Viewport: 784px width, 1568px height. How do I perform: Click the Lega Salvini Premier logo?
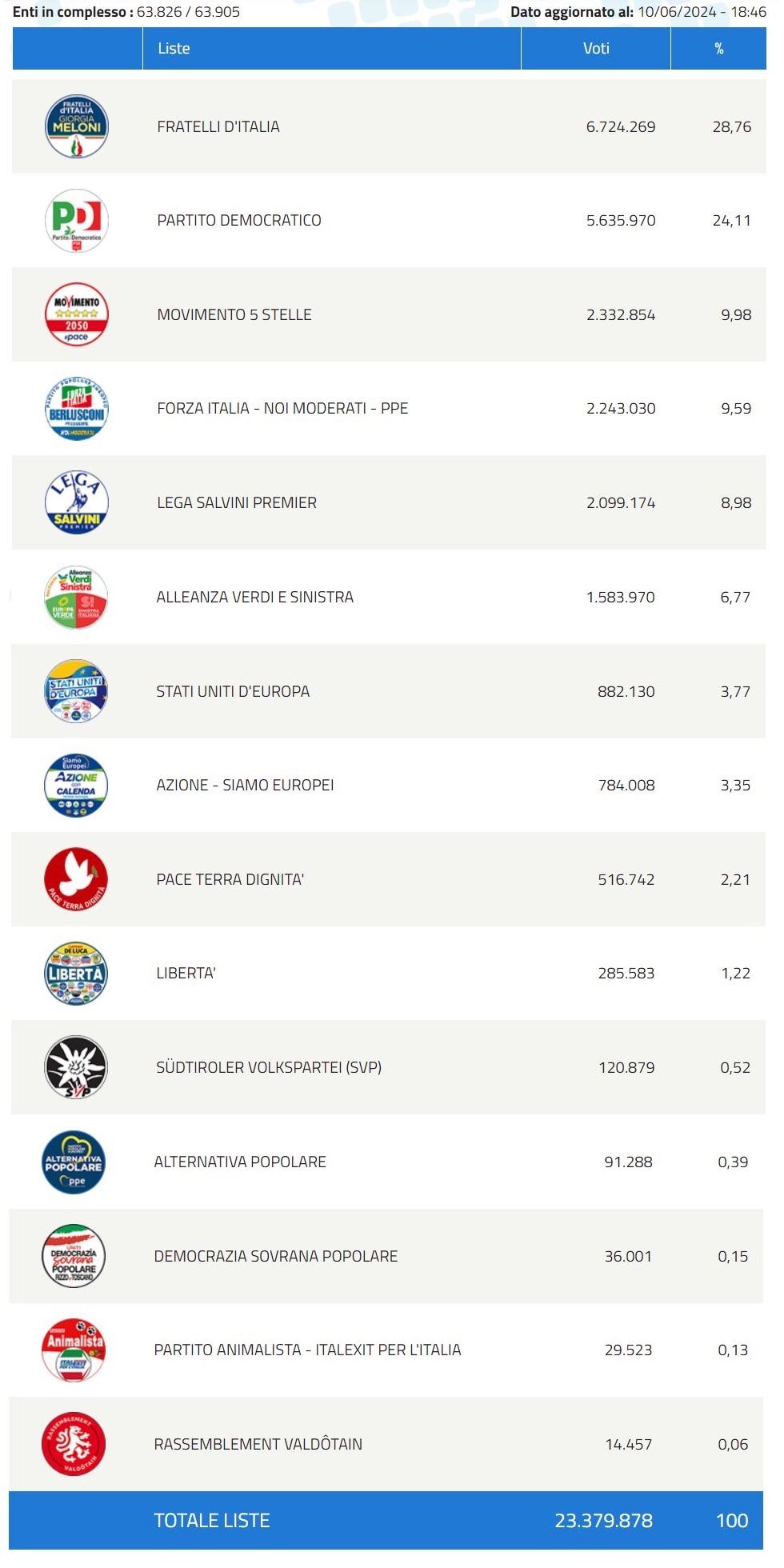(x=77, y=502)
